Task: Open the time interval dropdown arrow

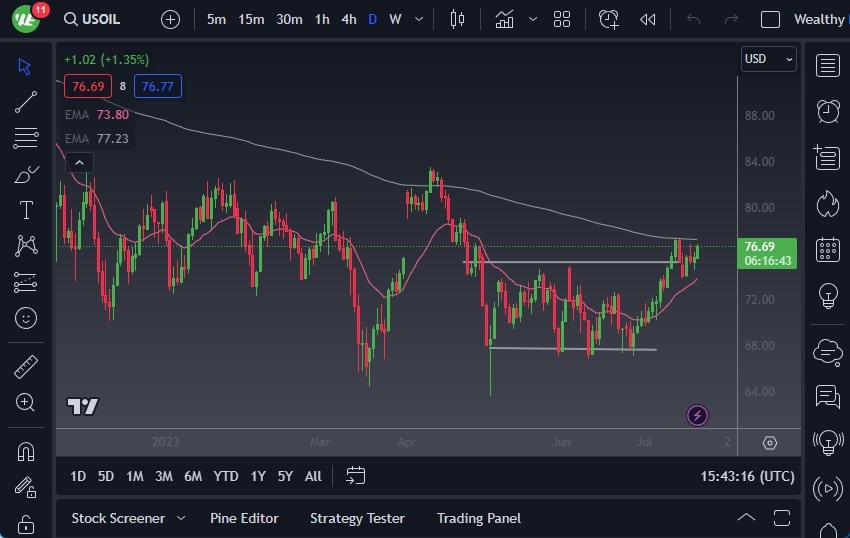Action: point(418,19)
